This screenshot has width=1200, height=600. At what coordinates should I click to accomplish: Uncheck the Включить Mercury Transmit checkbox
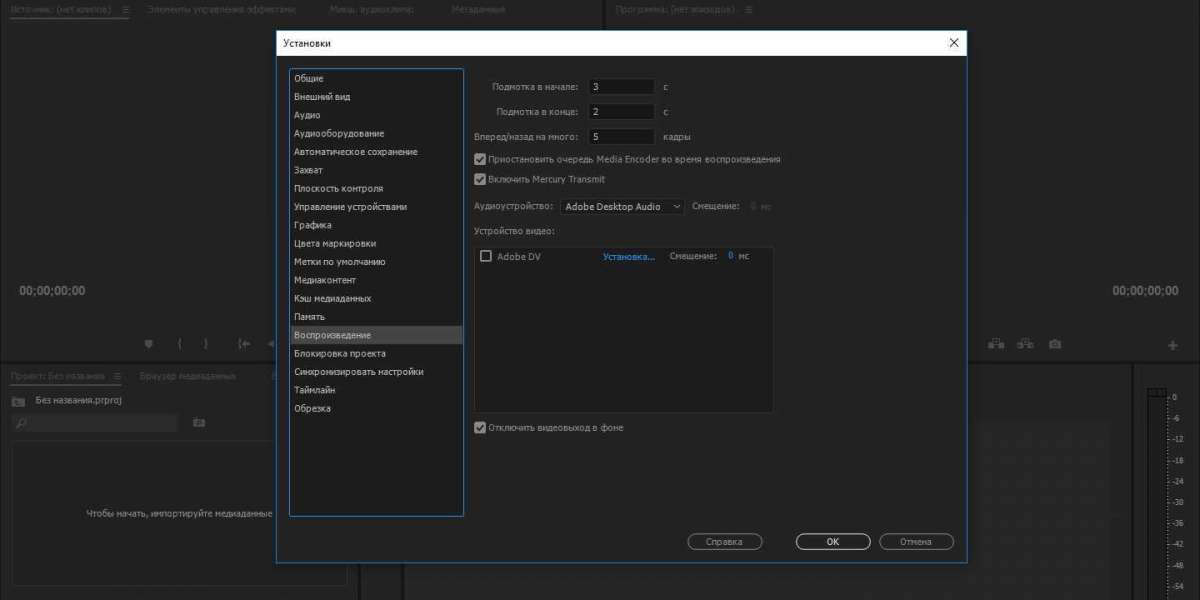coord(480,180)
